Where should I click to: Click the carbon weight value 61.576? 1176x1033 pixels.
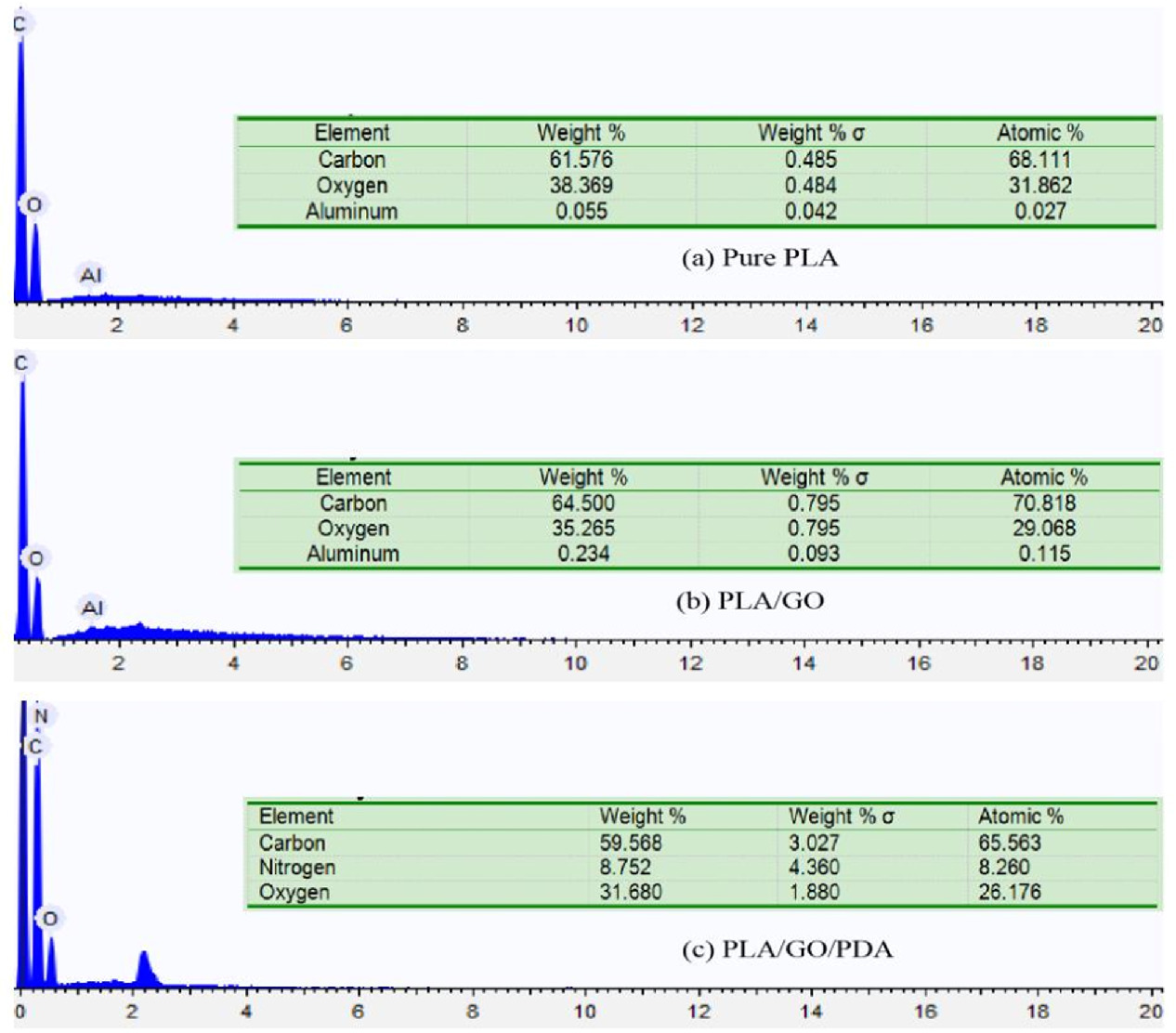click(581, 160)
